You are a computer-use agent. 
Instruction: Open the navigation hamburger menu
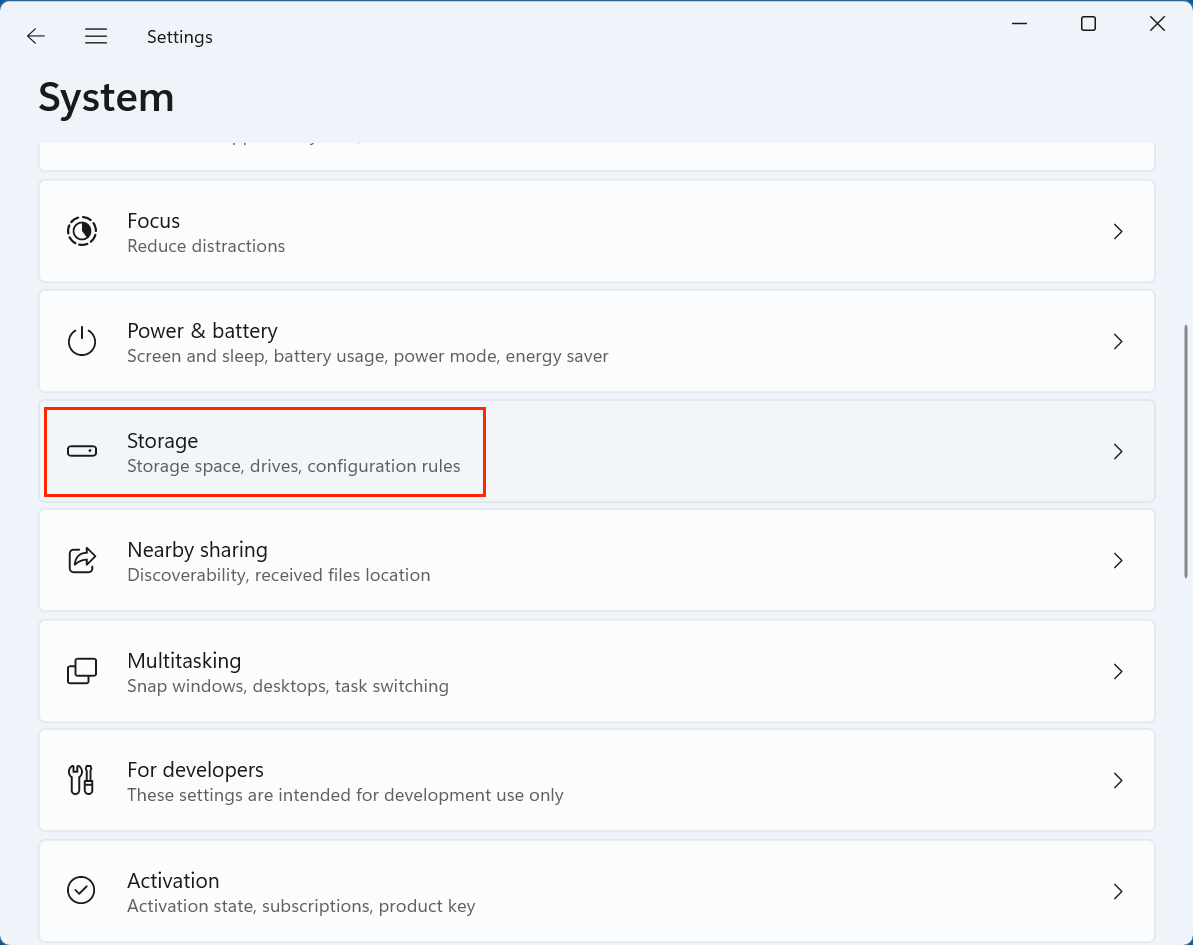96,36
